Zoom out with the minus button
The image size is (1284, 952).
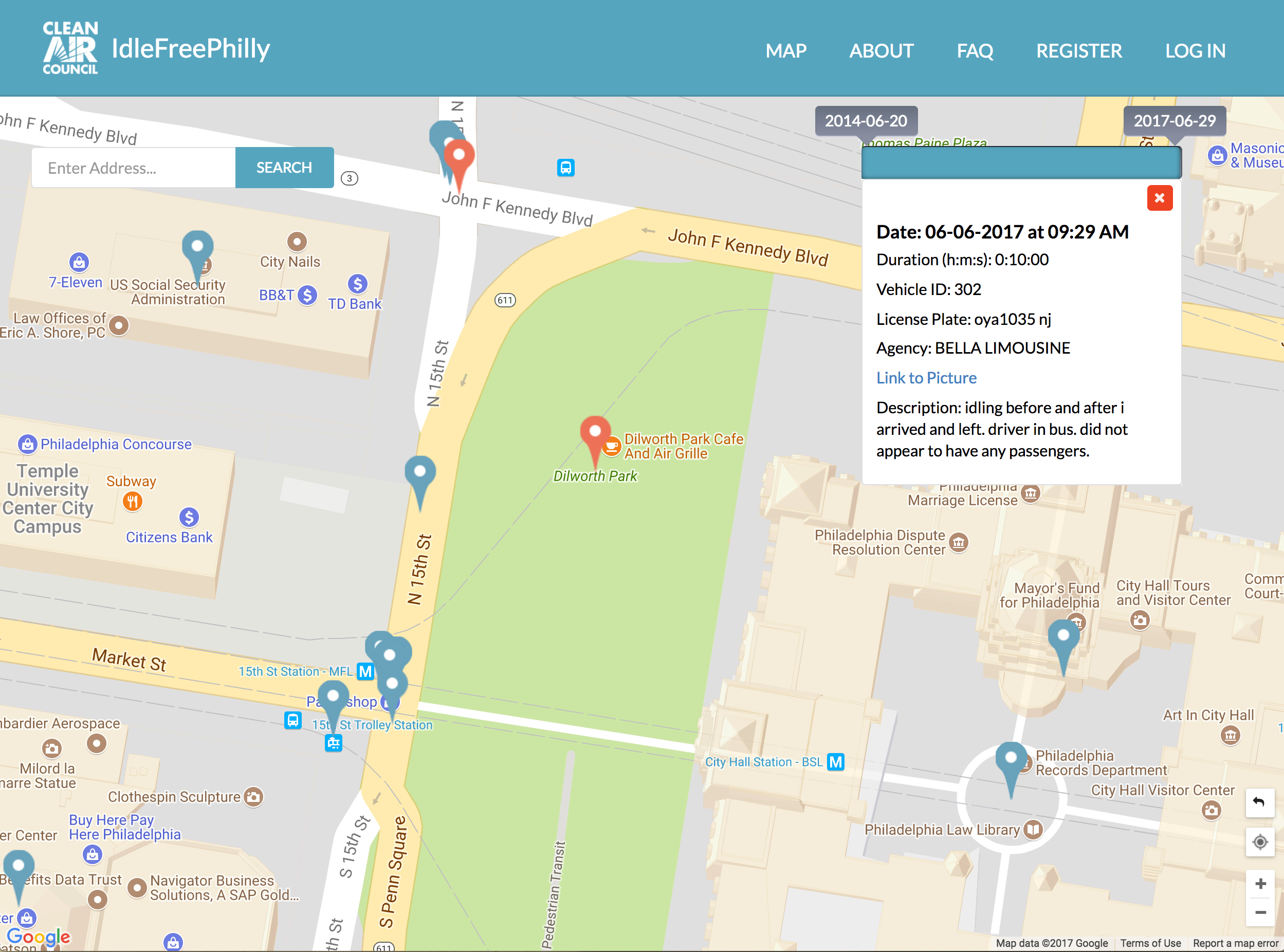tap(1260, 912)
